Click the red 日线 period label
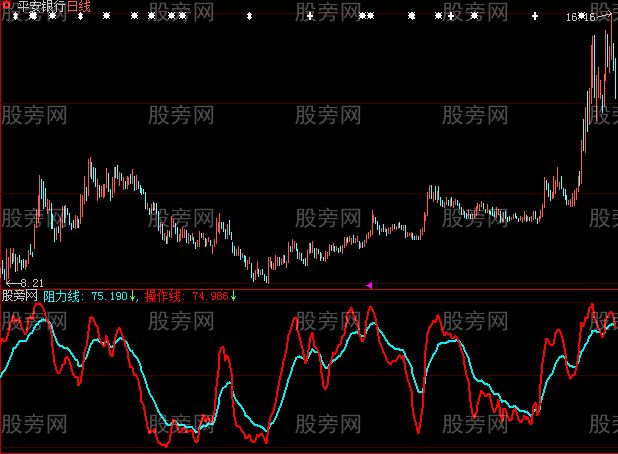The height and width of the screenshot is (454, 618). point(79,7)
